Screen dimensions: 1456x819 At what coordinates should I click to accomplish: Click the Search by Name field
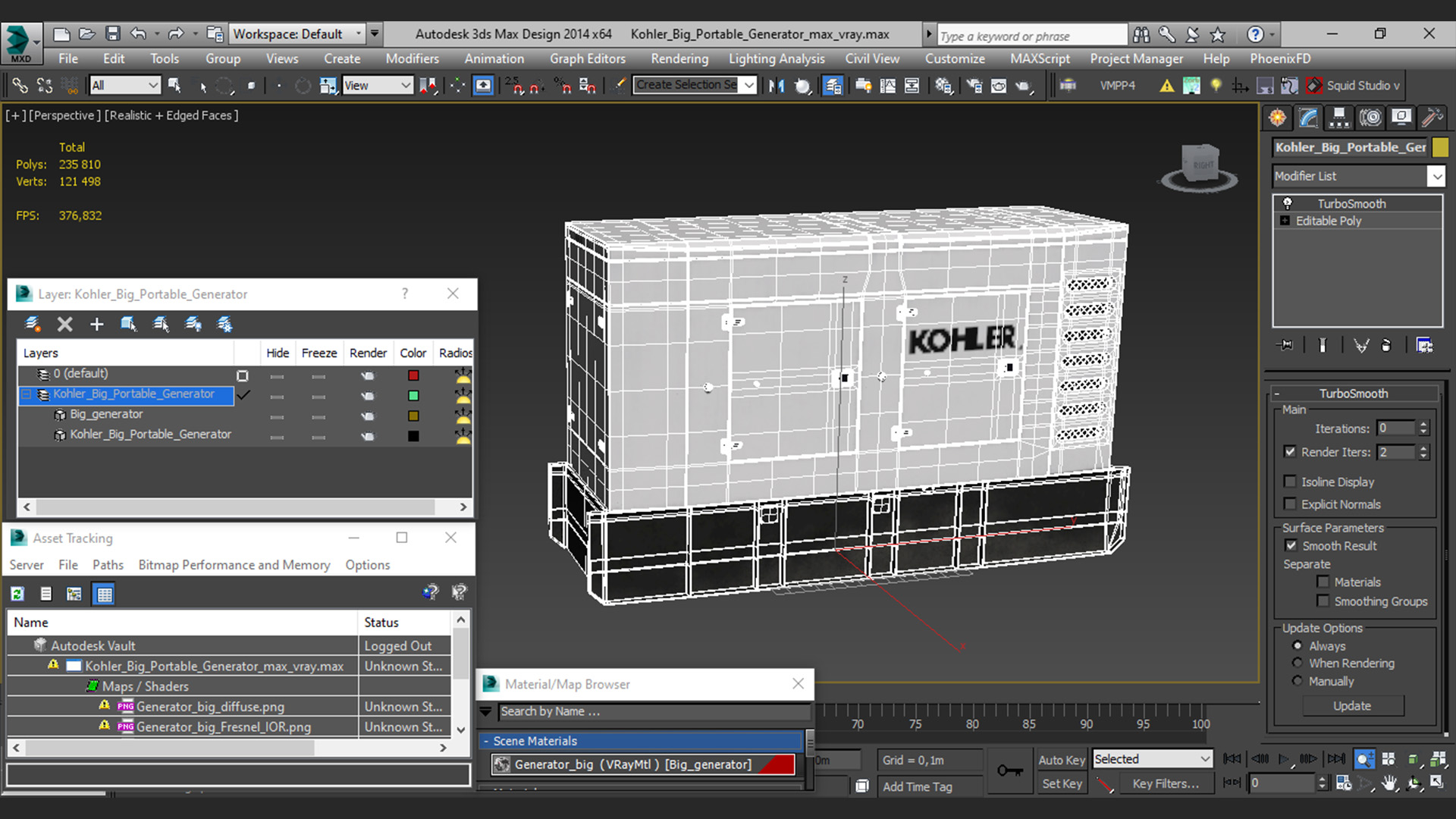click(654, 711)
